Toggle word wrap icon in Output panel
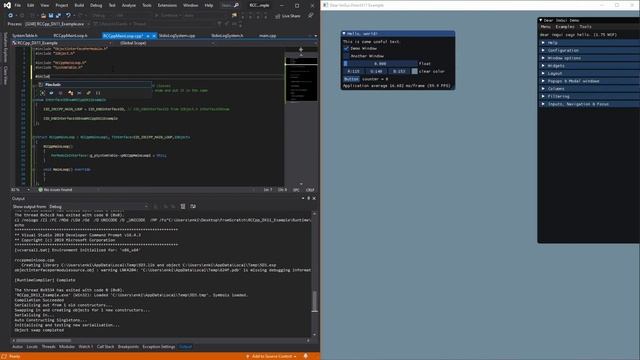The image size is (640, 360). pos(193,207)
